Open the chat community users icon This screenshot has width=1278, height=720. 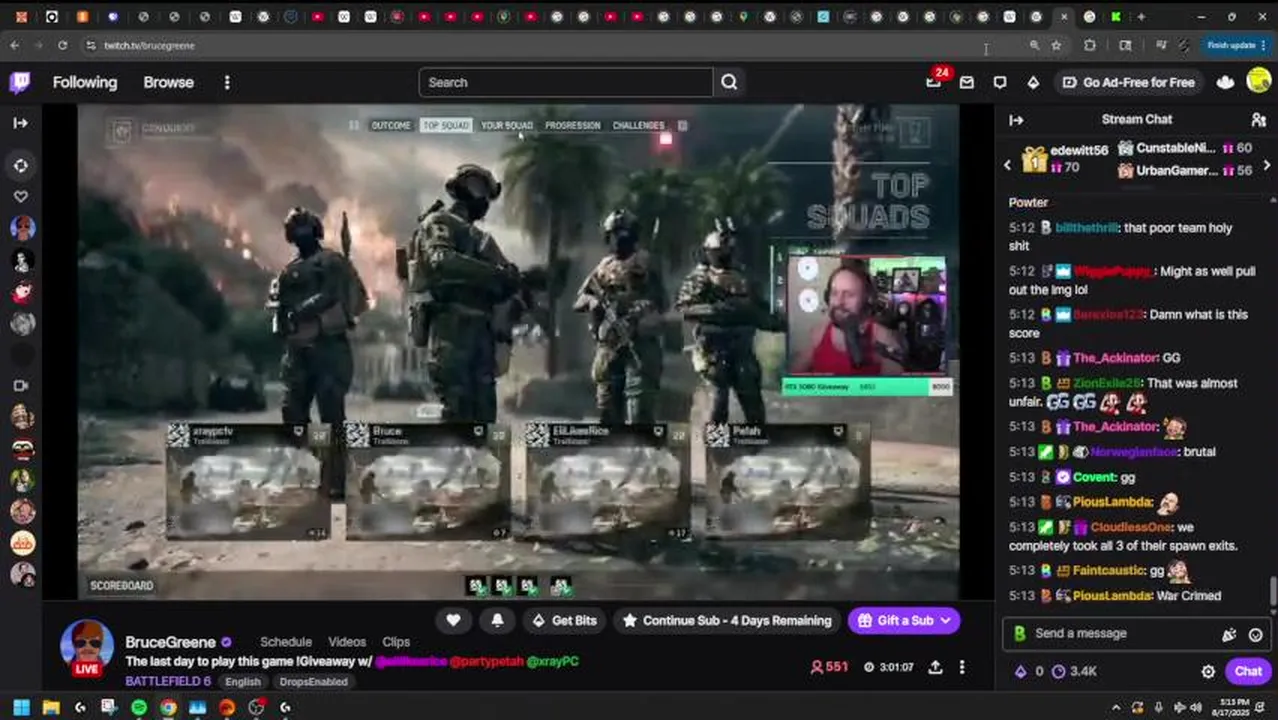(x=1258, y=120)
